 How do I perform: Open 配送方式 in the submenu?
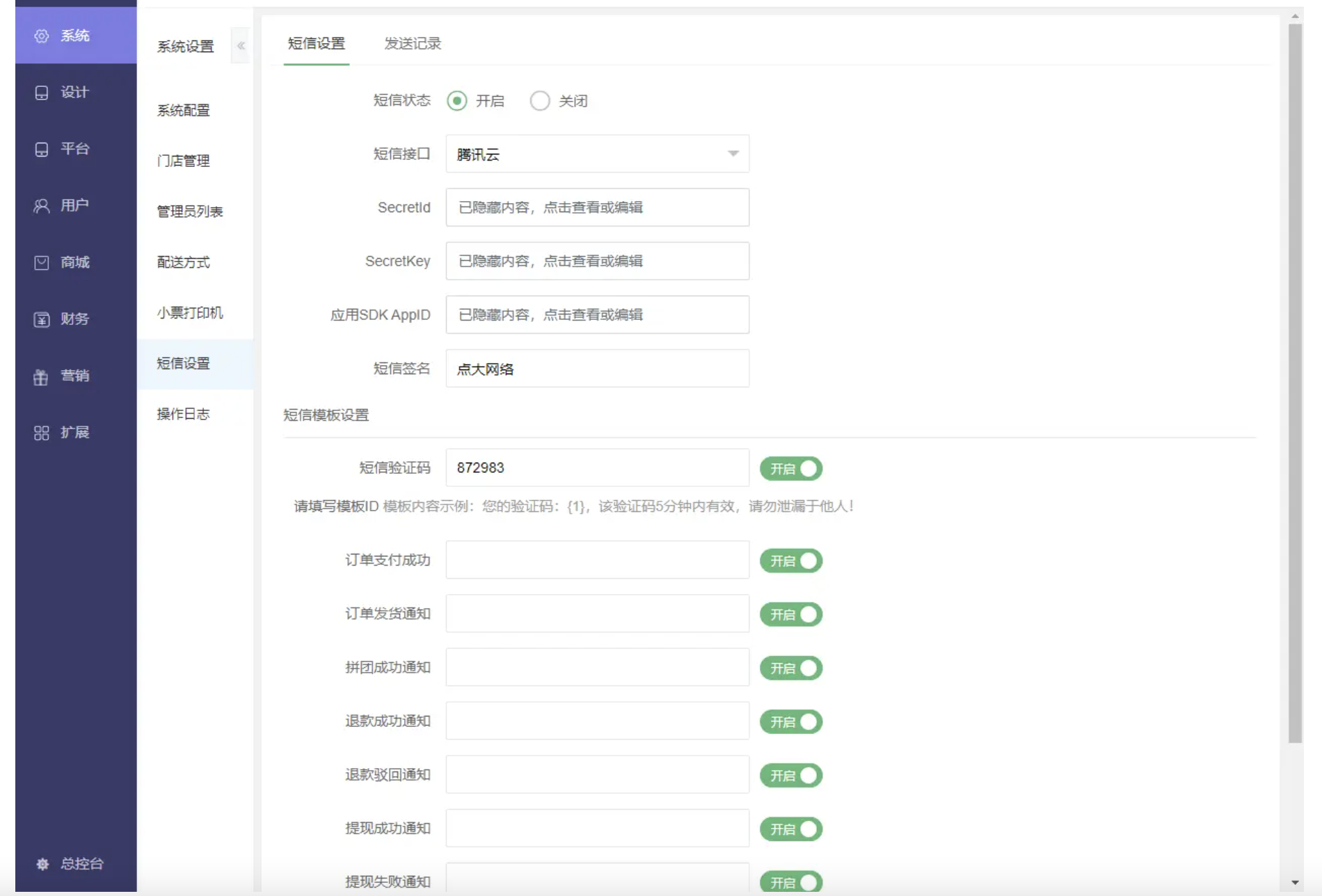184,262
